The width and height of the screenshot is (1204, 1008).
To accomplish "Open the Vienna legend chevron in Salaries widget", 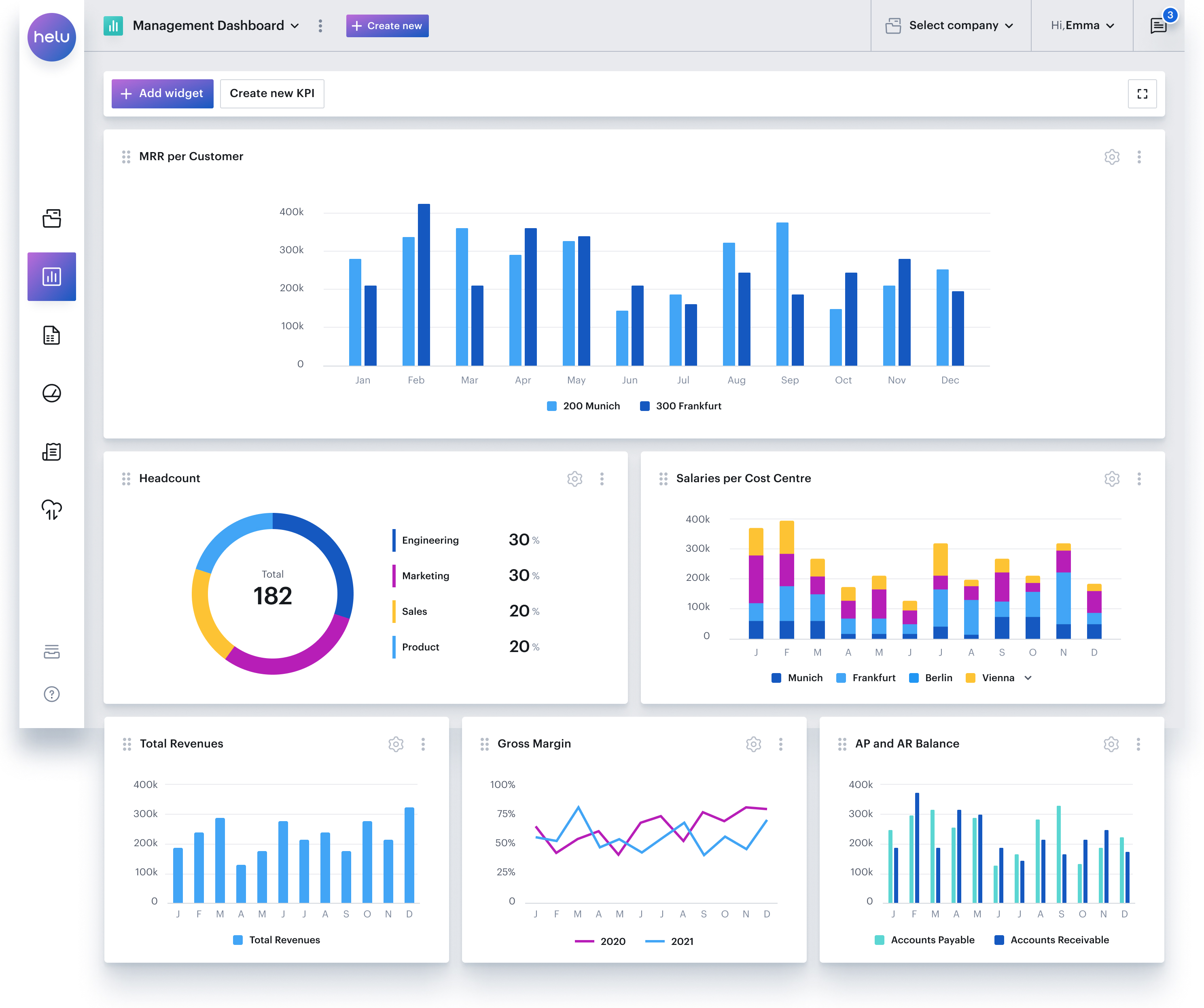I will 1028,677.
